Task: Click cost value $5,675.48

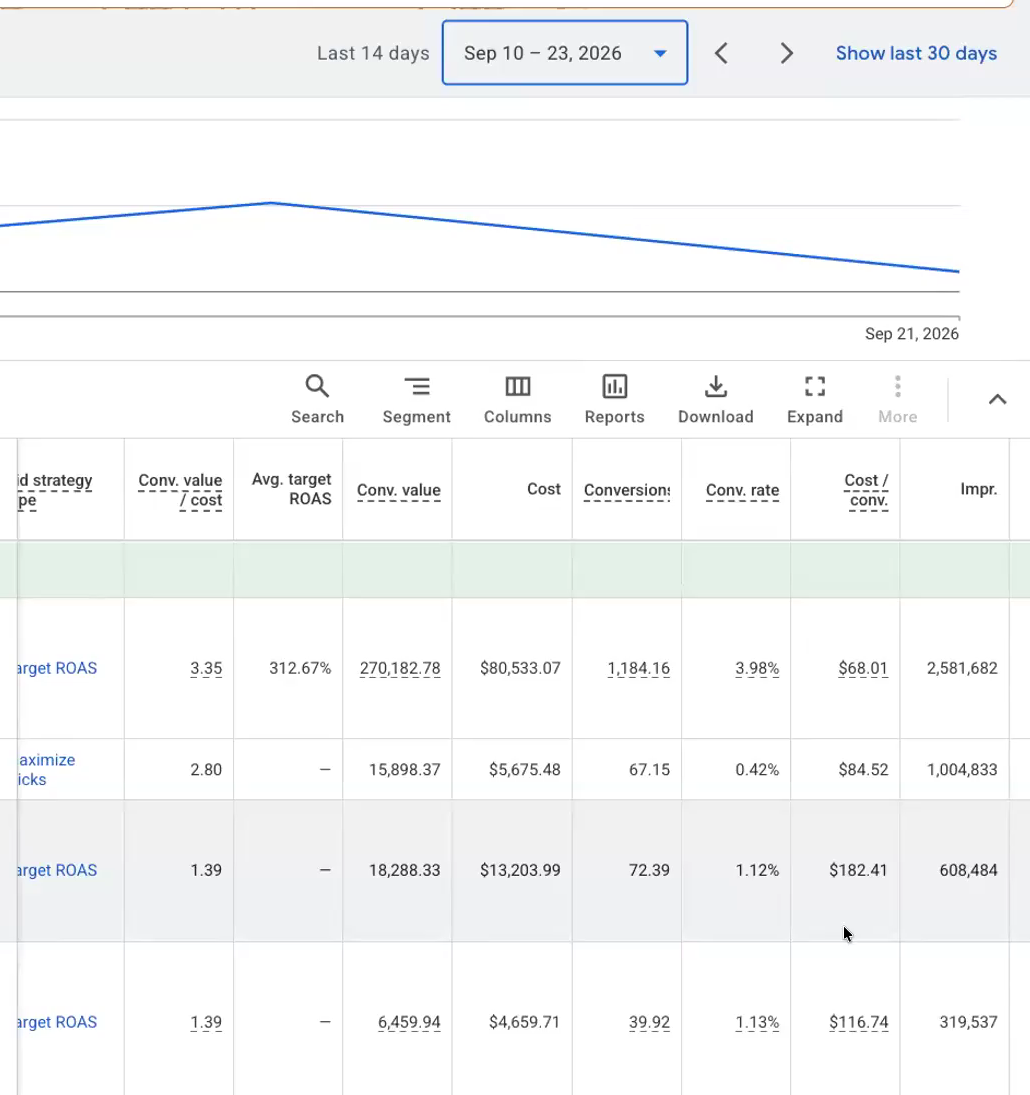Action: (524, 770)
